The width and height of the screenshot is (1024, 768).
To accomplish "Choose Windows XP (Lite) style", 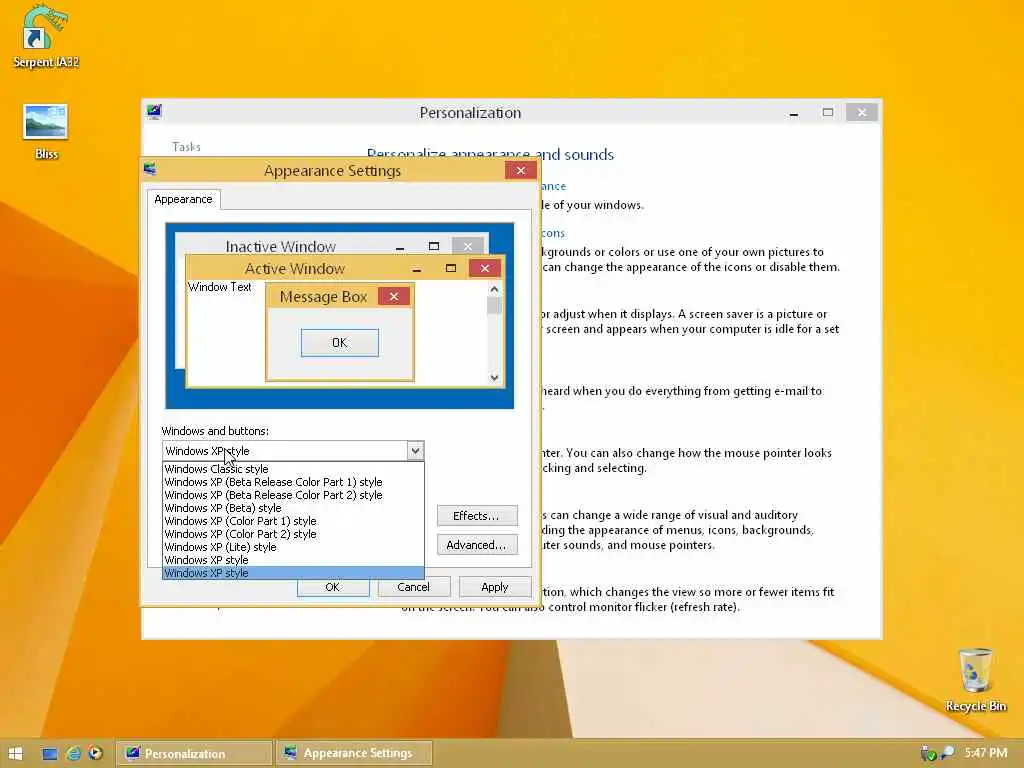I will coord(293,547).
